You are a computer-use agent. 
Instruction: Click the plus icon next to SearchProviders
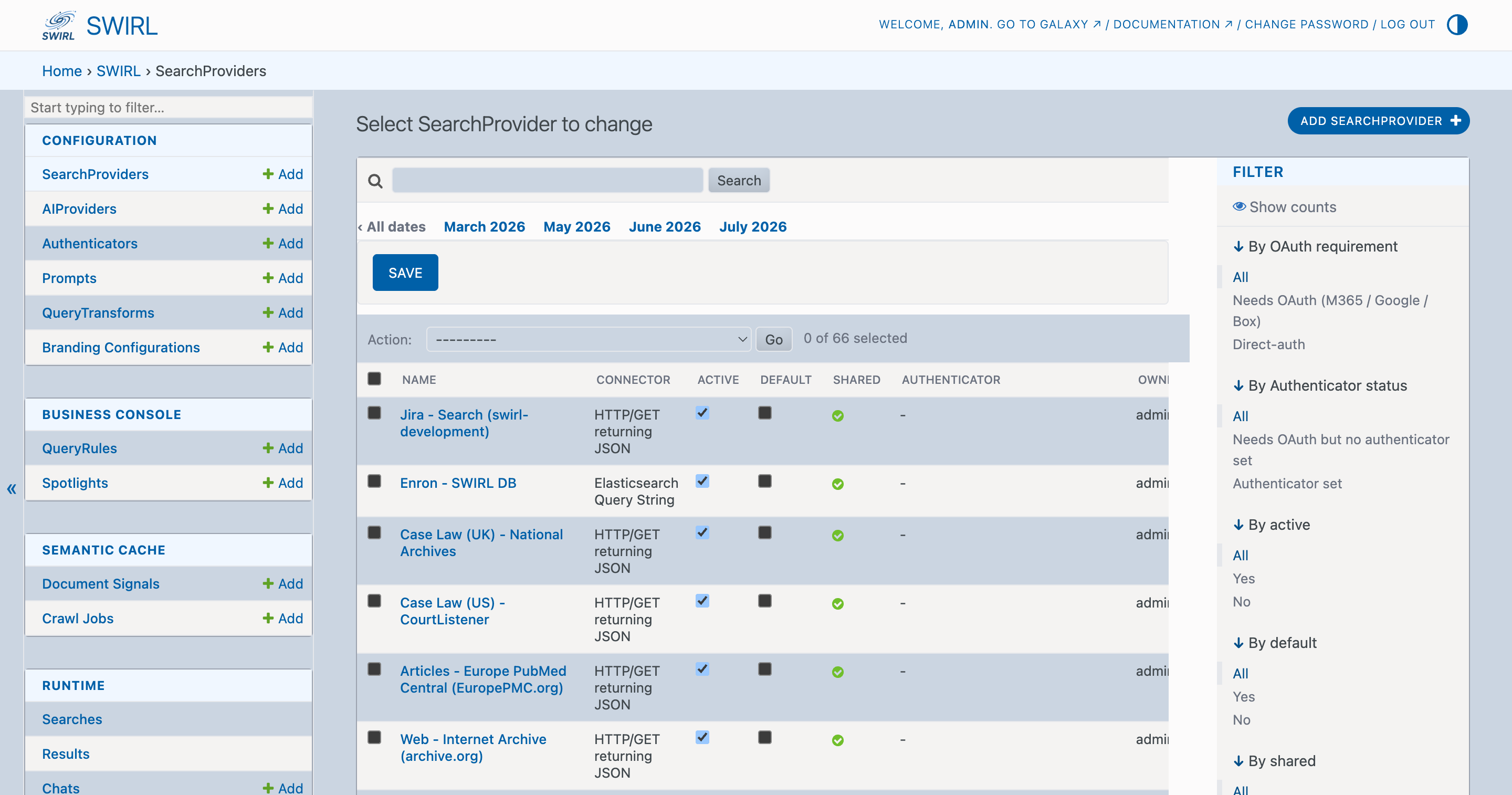(x=268, y=174)
